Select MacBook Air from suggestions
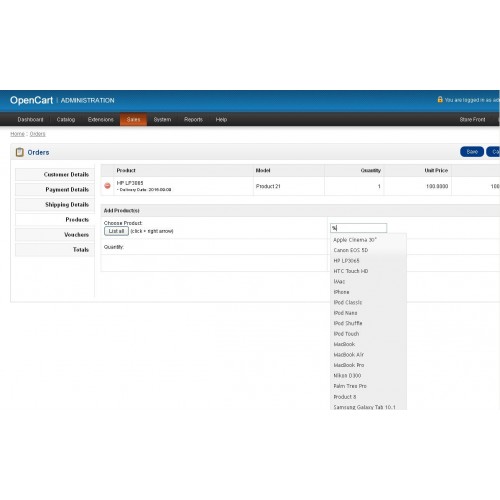This screenshot has height=500, width=500. pos(368,355)
